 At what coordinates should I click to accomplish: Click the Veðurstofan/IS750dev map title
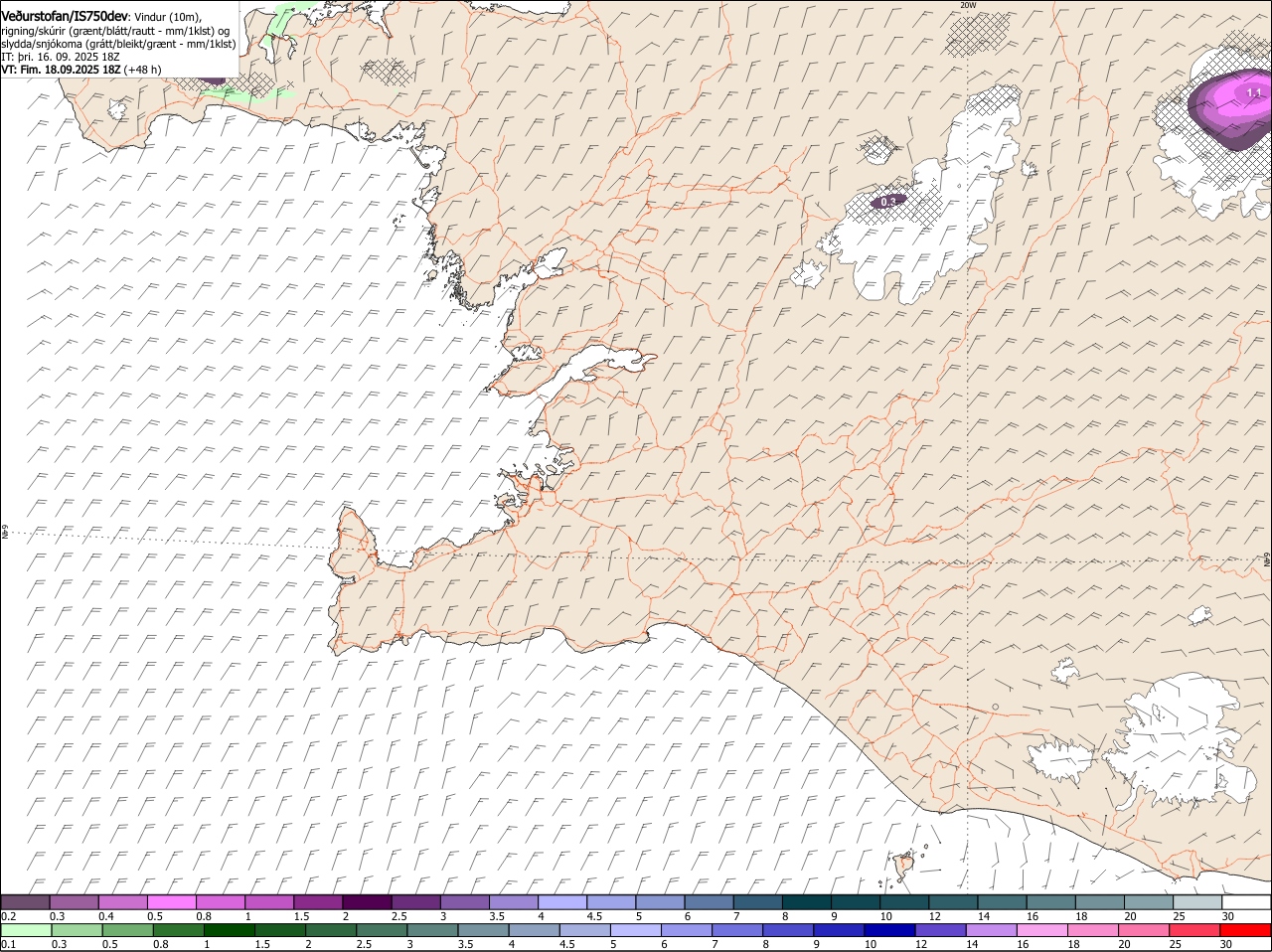tap(65, 16)
